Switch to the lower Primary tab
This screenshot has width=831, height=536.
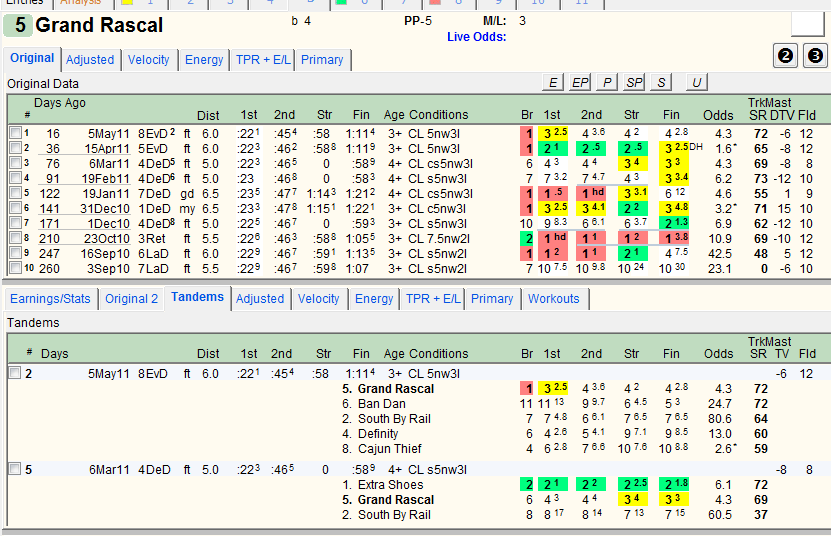click(492, 299)
